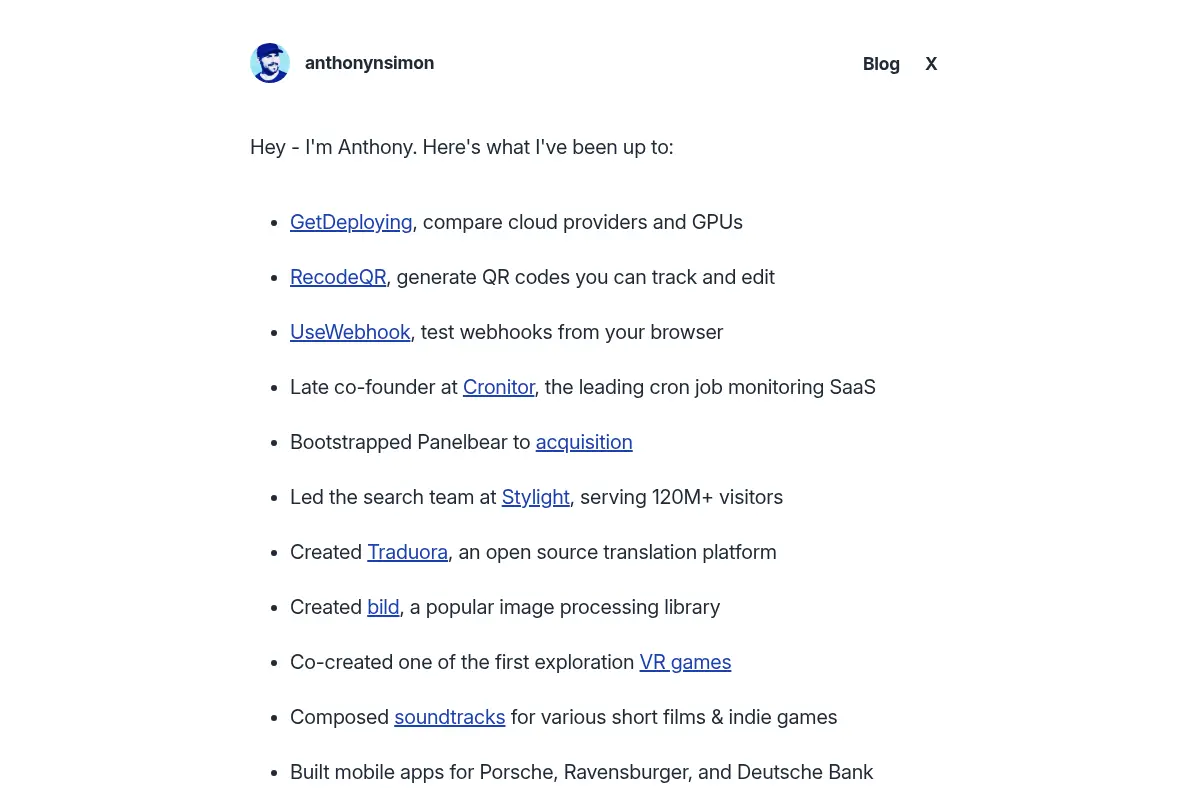Open the Traduora link

pyautogui.click(x=407, y=552)
